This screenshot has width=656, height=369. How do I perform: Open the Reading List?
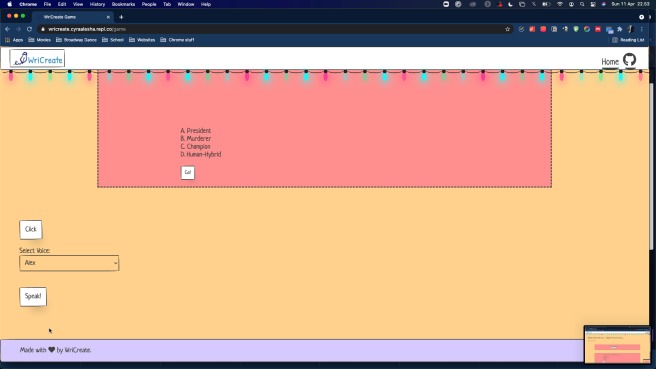628,40
